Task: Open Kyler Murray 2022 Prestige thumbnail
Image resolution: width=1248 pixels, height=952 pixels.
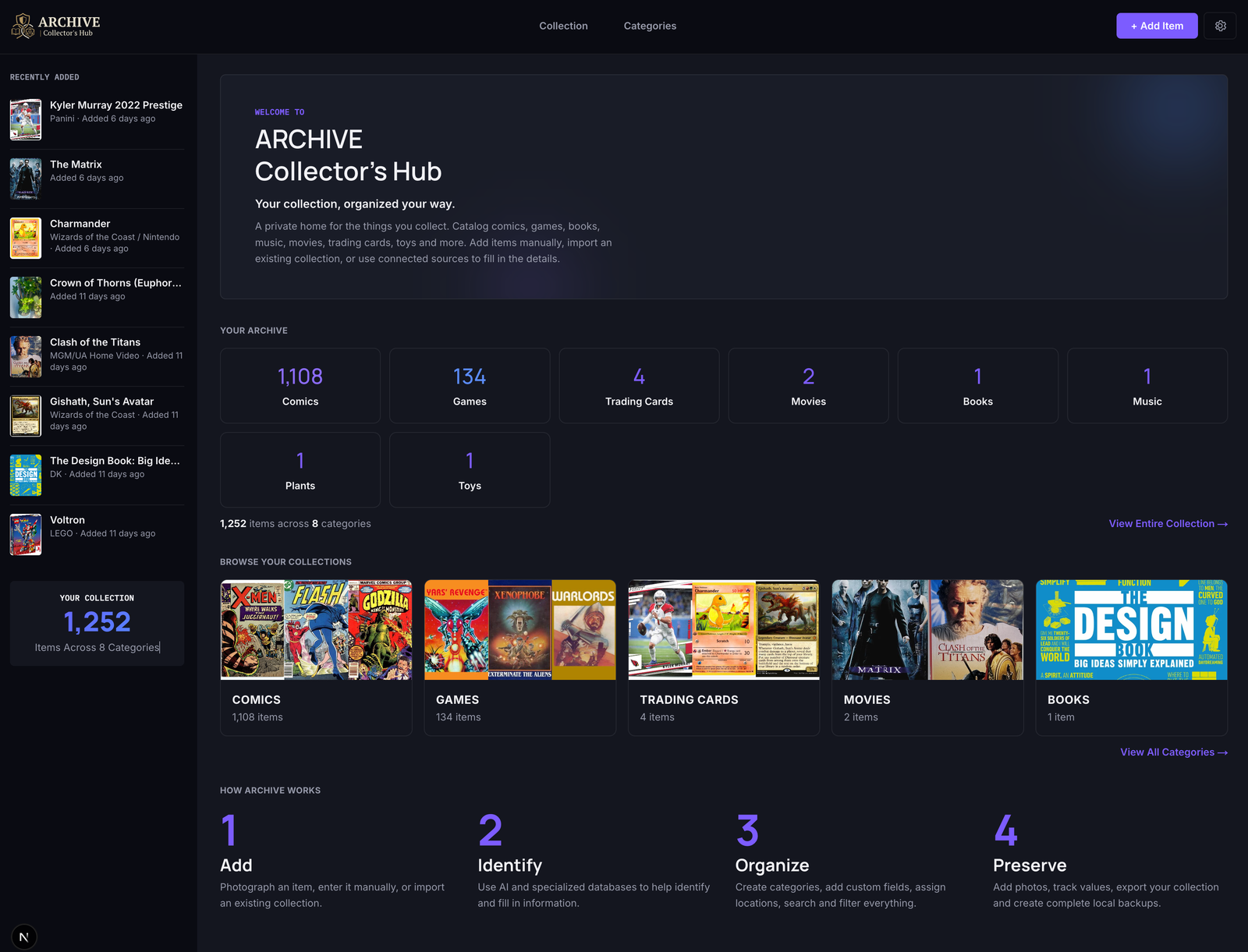Action: coord(26,119)
